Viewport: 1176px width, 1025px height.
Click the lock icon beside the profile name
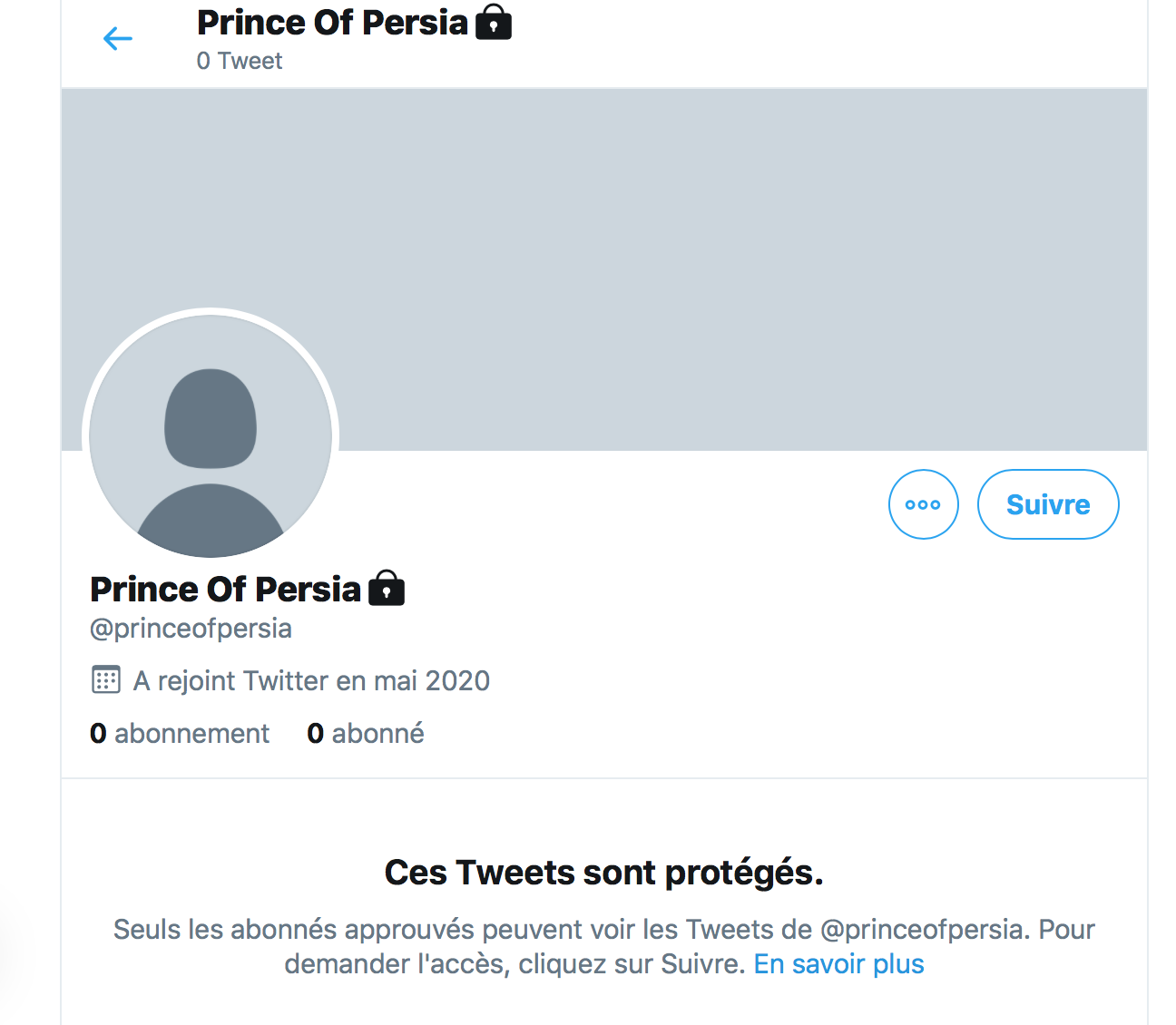pyautogui.click(x=387, y=590)
